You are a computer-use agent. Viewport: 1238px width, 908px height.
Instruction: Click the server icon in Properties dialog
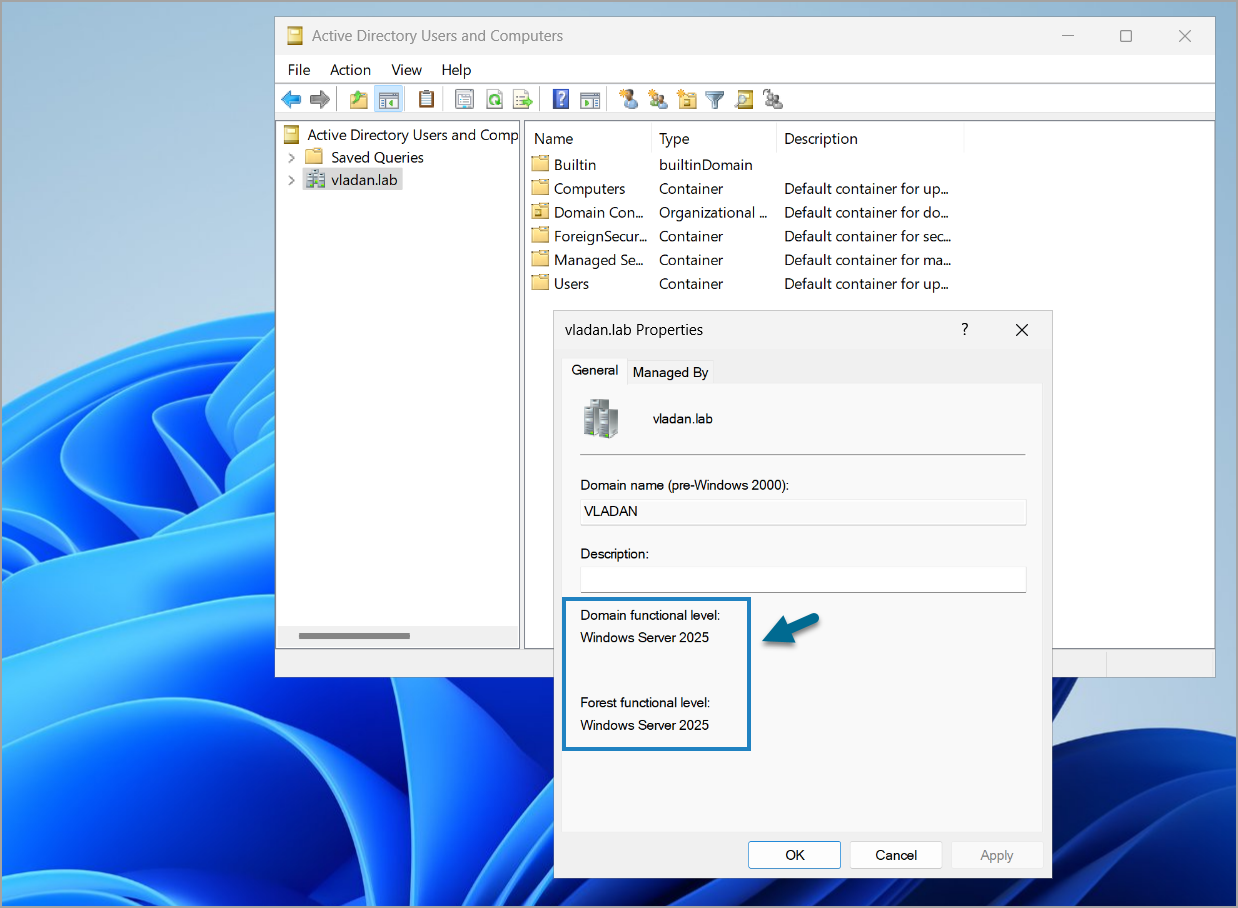tap(601, 419)
